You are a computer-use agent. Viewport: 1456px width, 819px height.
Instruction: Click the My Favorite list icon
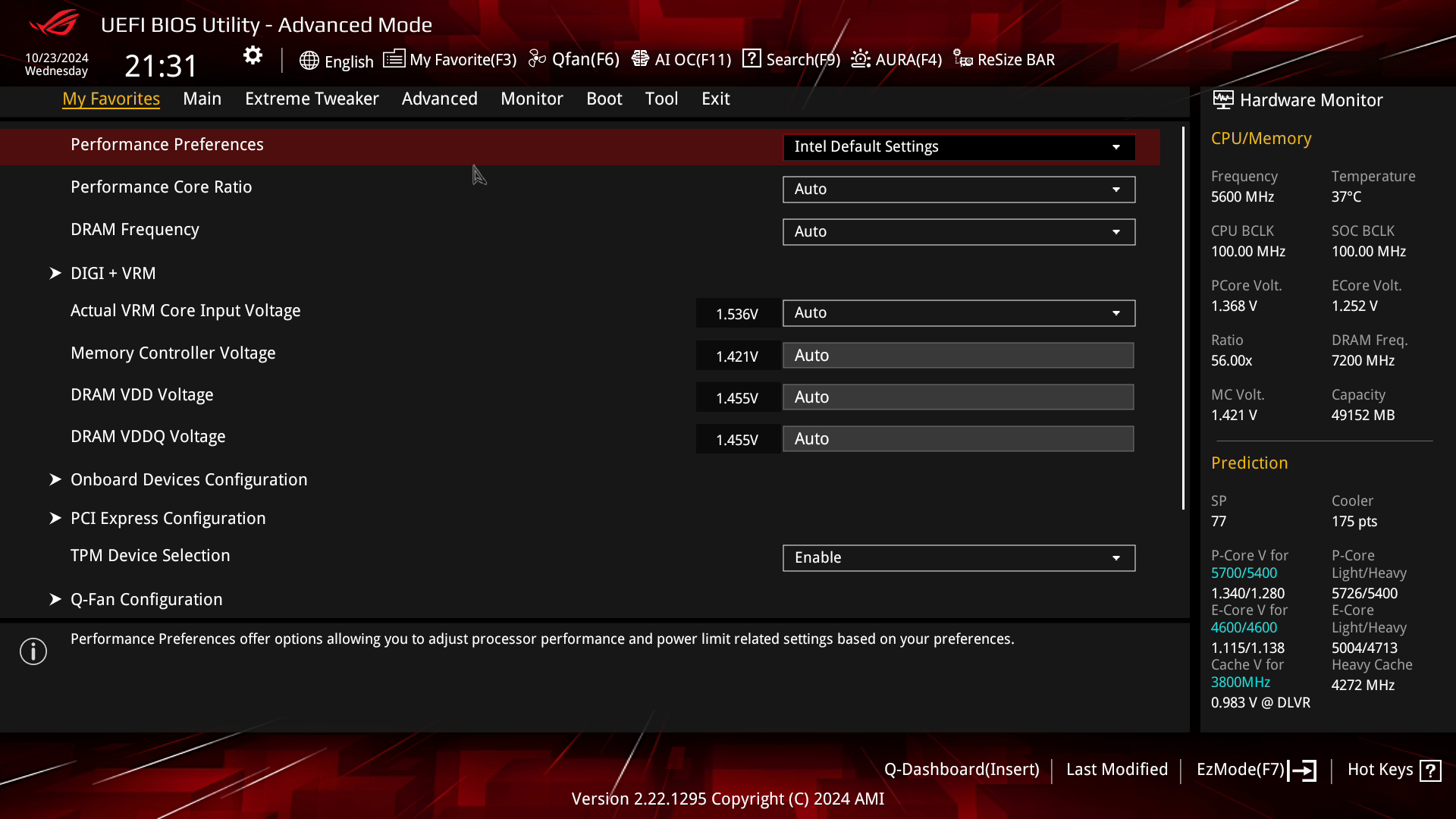coord(394,59)
